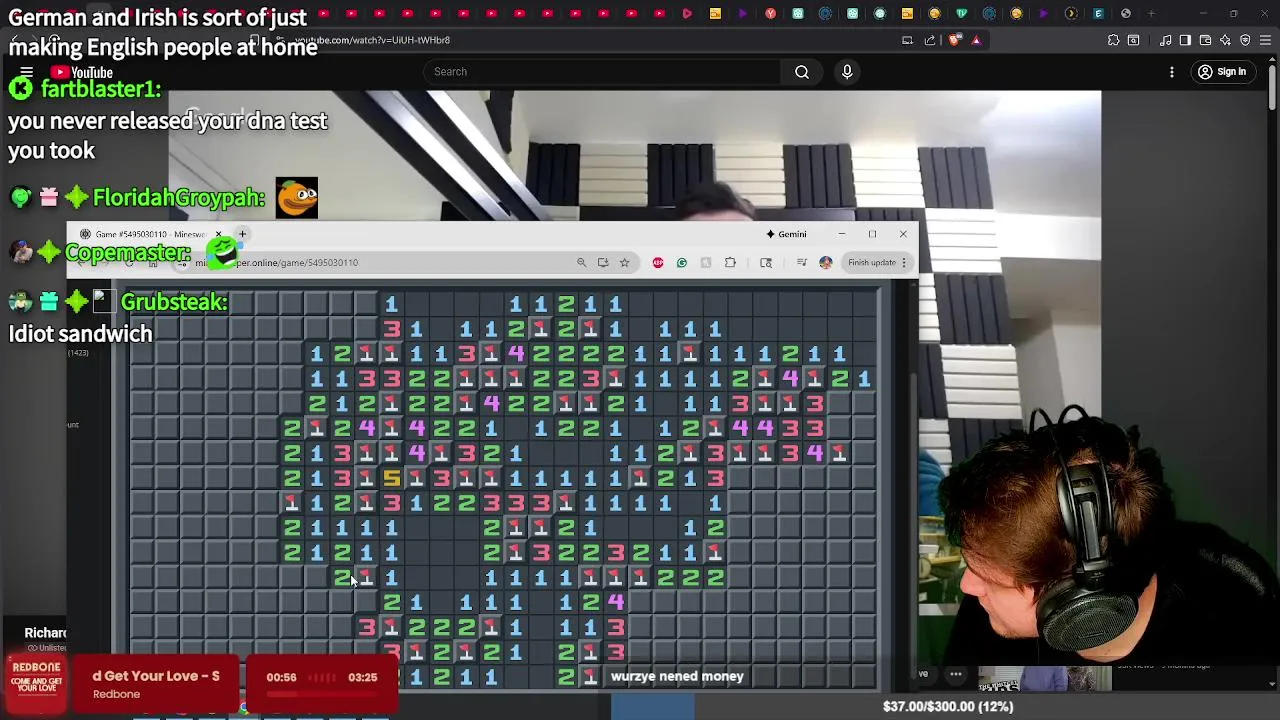Click the YouTube Sign in button
Screen dimensions: 1280x720
tap(1222, 72)
